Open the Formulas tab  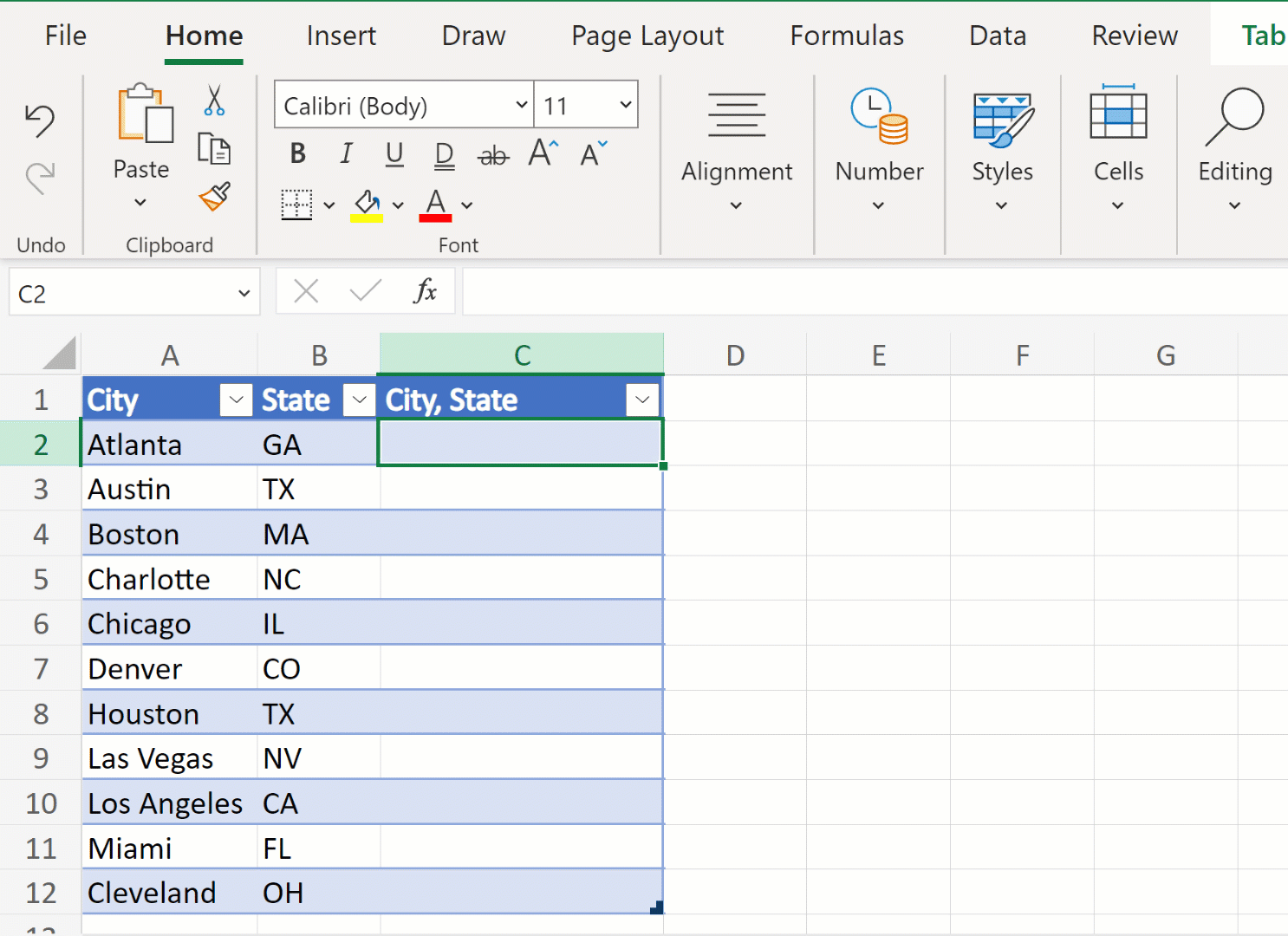tap(846, 36)
